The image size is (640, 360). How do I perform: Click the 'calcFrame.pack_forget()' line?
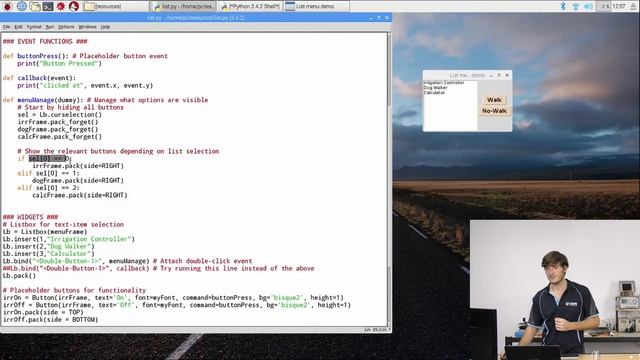(x=60, y=137)
